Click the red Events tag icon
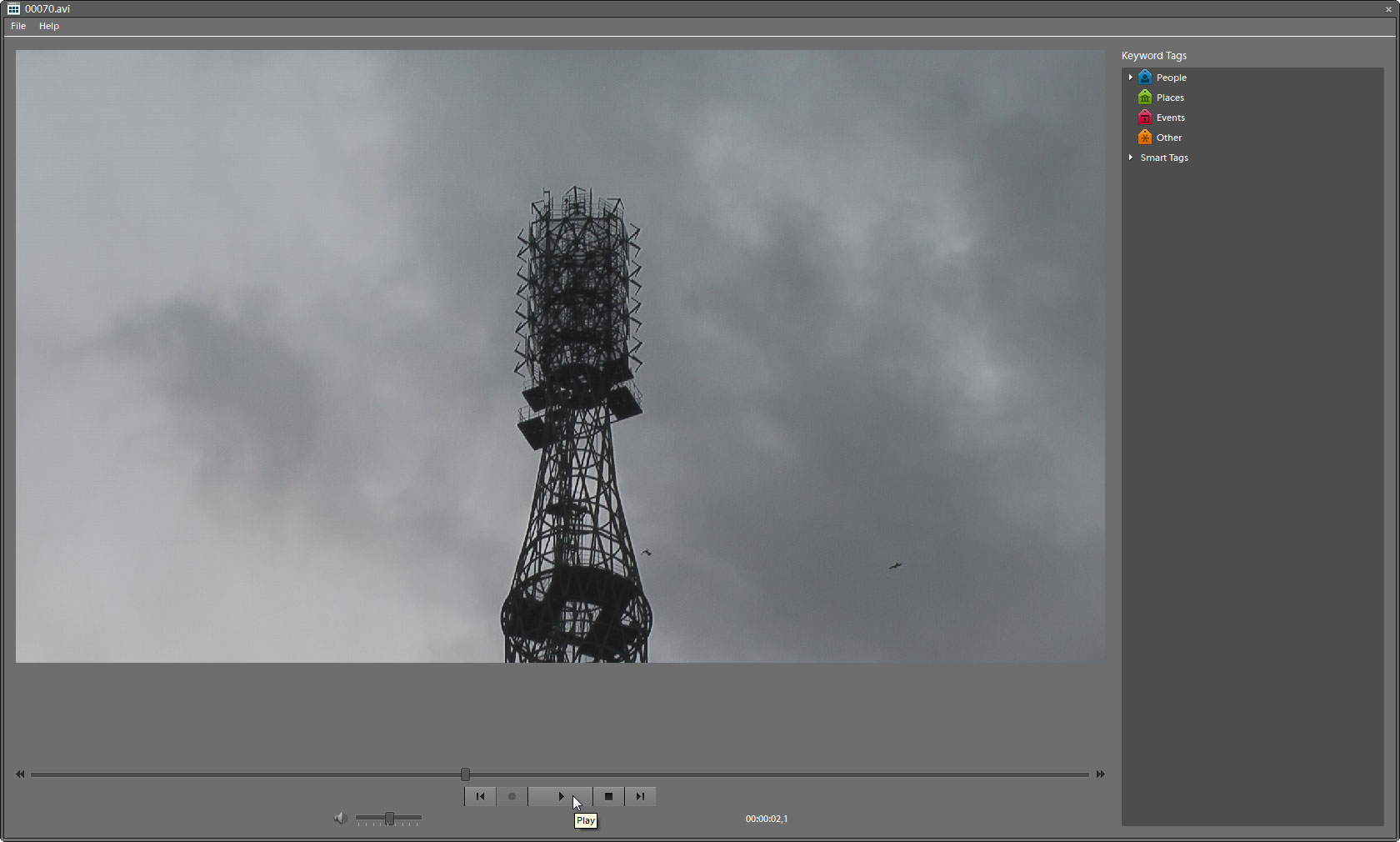This screenshot has width=1400, height=842. (x=1145, y=118)
